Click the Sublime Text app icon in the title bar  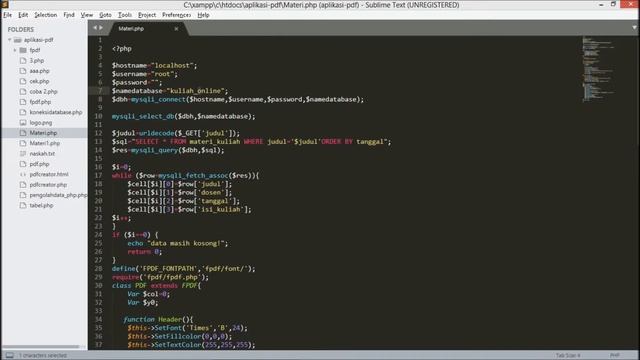(5, 4)
